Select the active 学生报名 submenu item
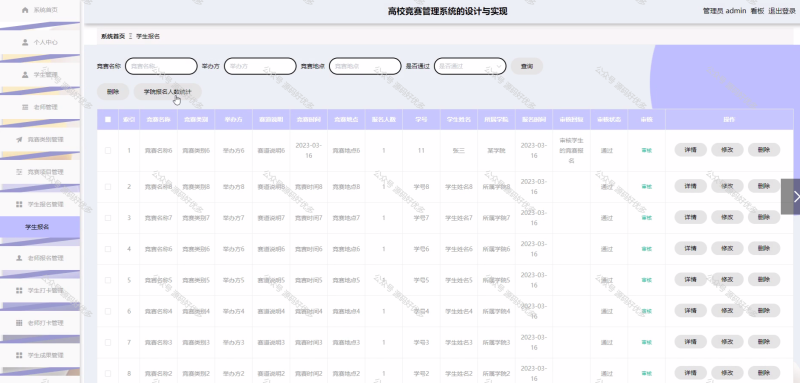The height and width of the screenshot is (383, 800). click(x=40, y=227)
